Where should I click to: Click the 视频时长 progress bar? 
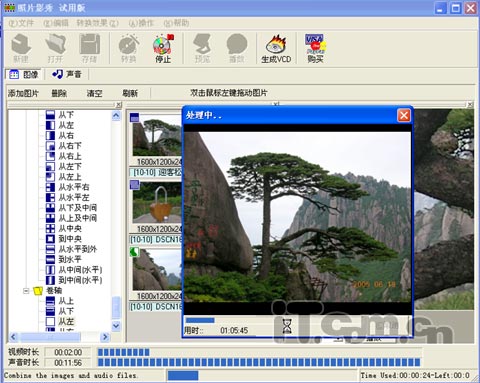pos(259,352)
